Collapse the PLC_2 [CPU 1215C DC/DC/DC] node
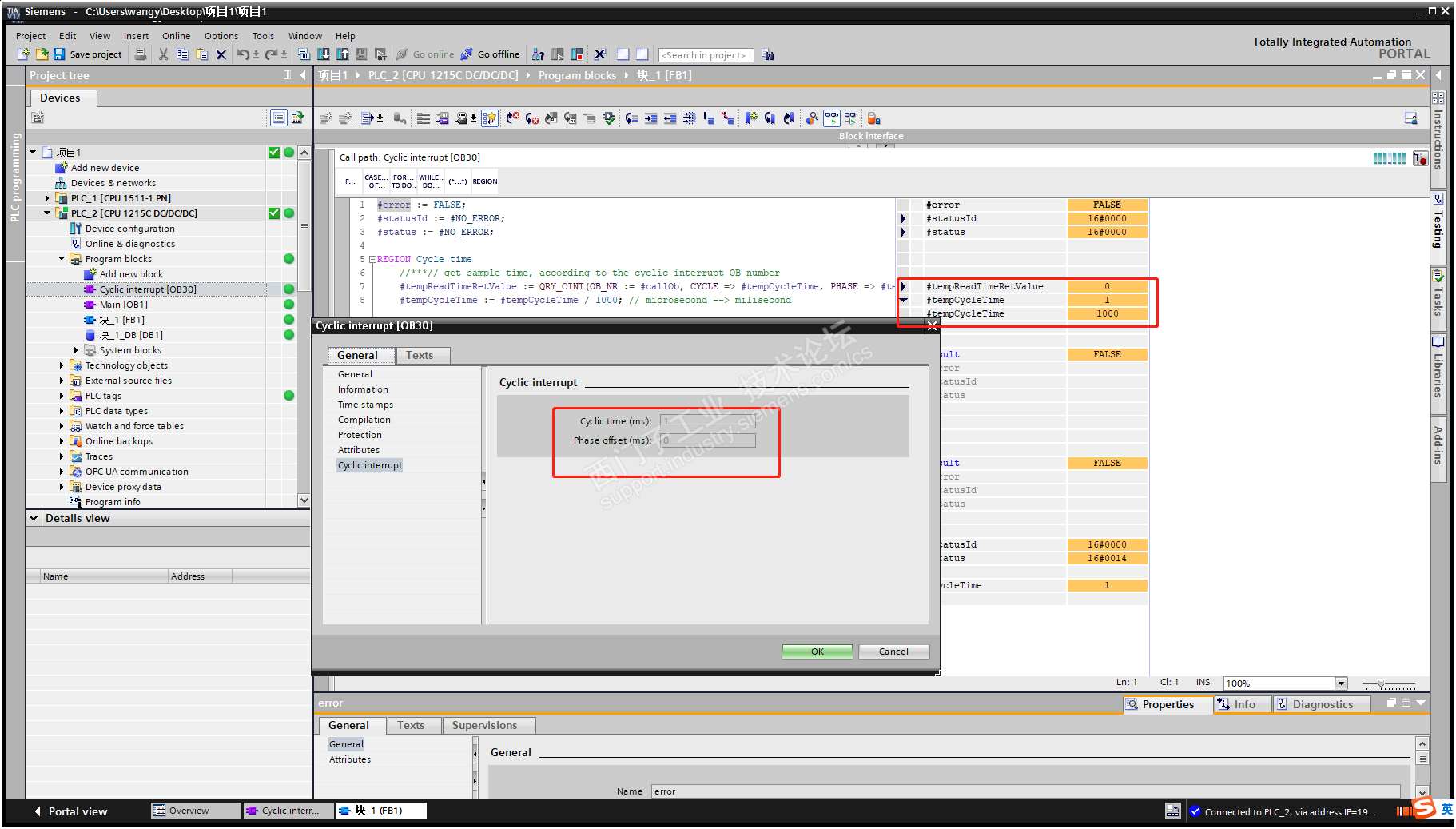Viewport: 1456px width, 829px height. pos(47,213)
